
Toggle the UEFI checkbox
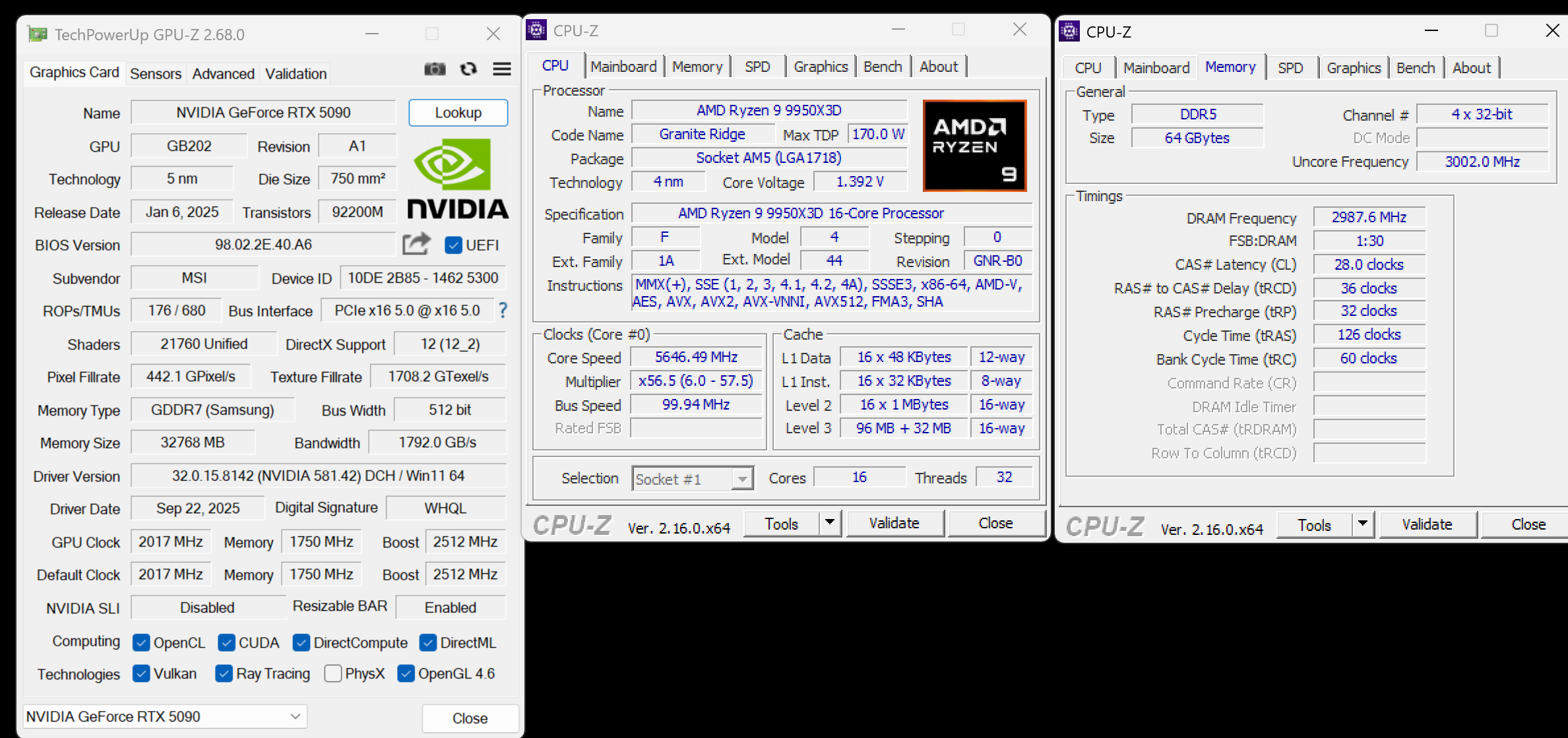[453, 245]
